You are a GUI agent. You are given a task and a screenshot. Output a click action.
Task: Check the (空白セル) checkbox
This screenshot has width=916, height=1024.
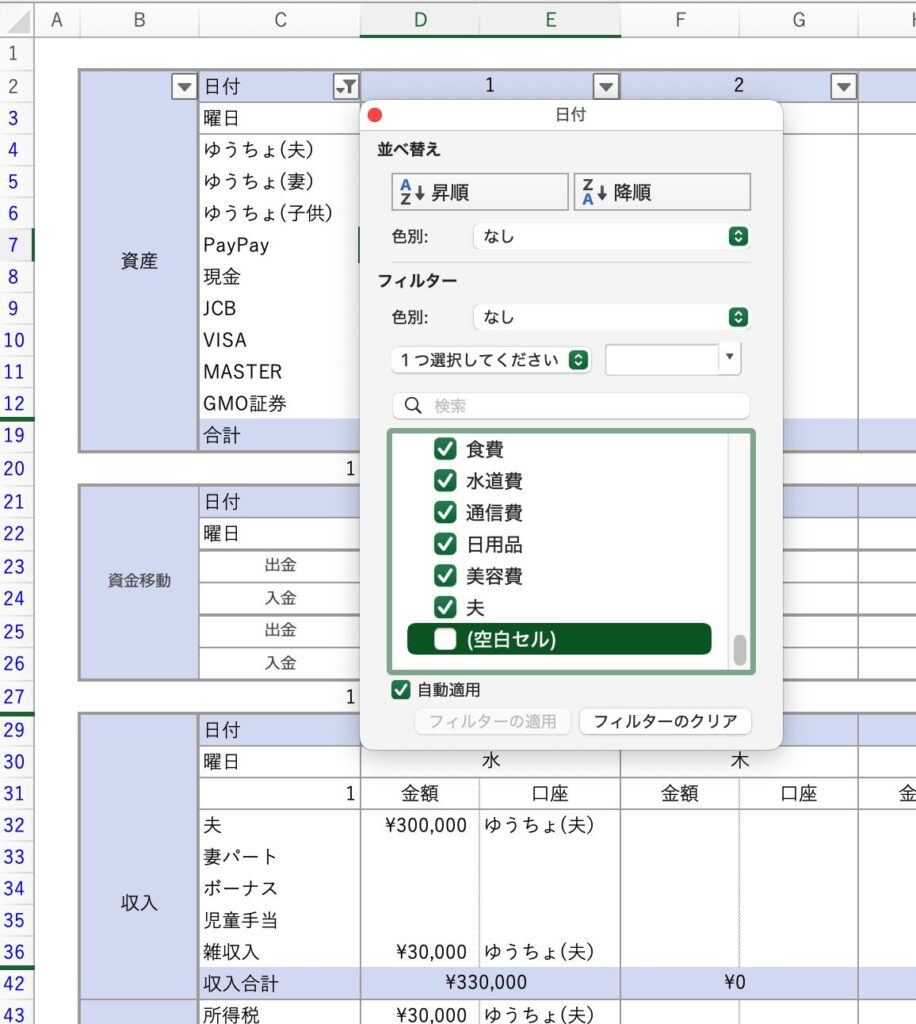pos(445,639)
